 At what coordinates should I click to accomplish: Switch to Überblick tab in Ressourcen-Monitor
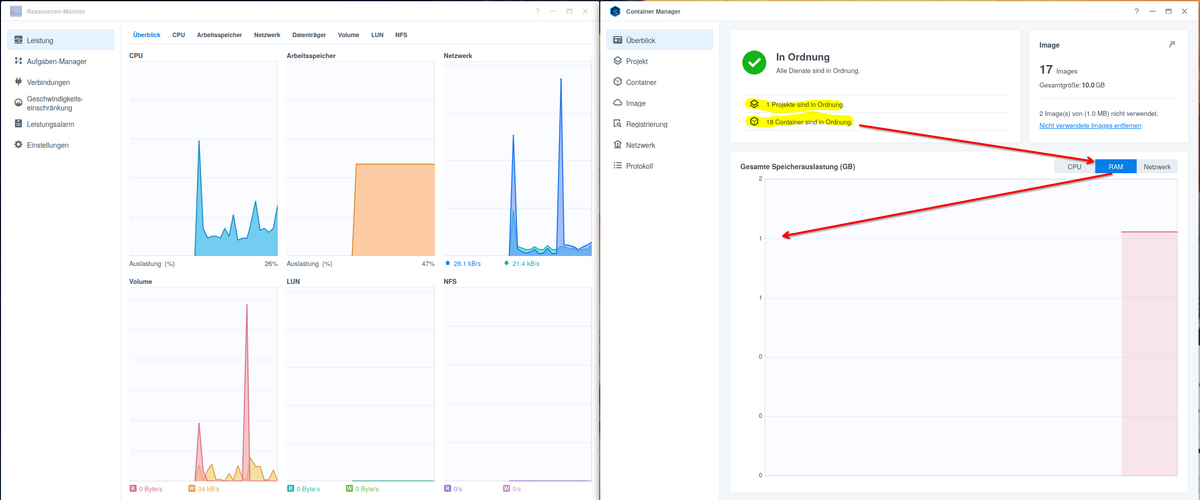(147, 35)
